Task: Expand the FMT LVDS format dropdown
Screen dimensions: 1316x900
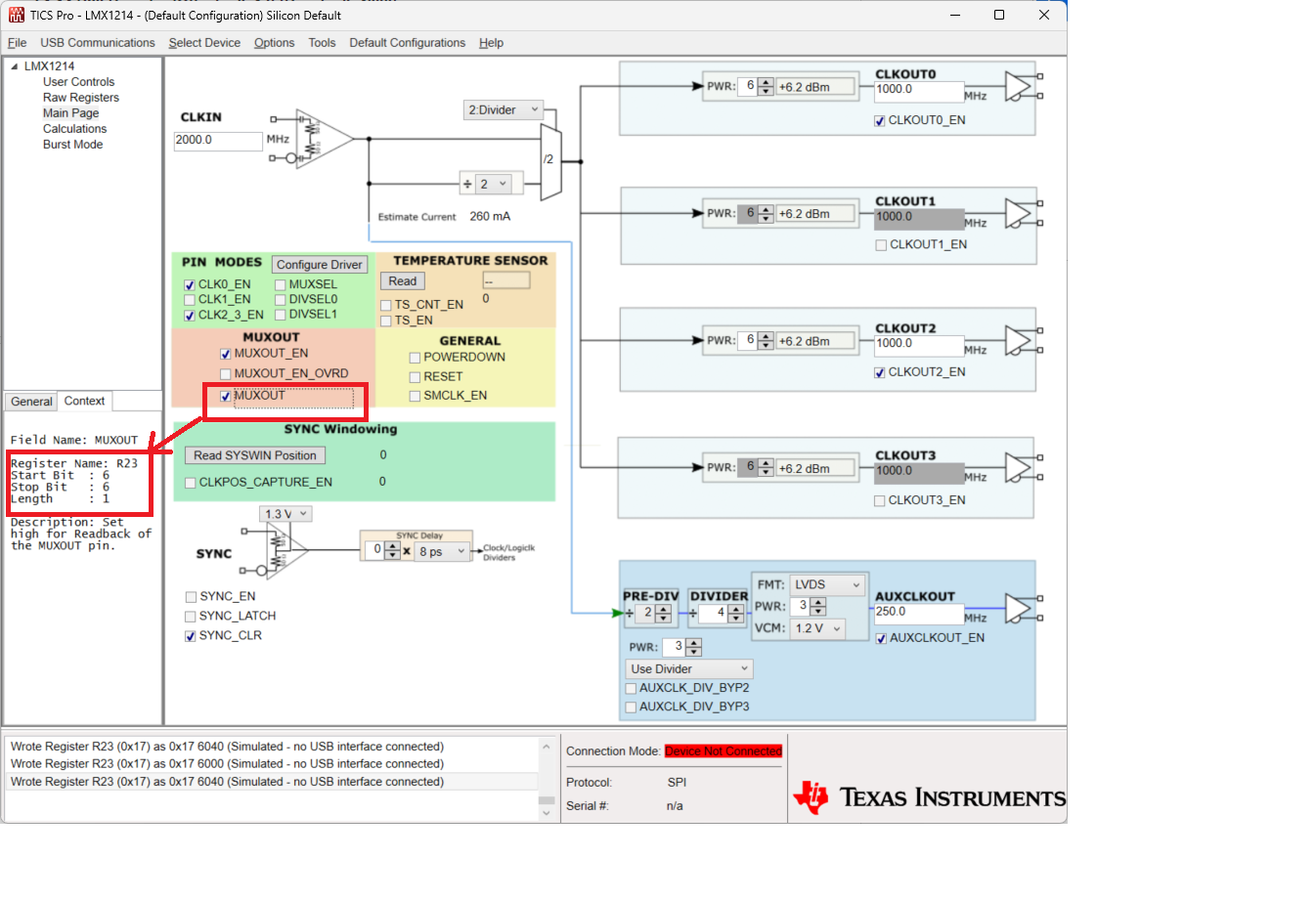Action: coord(827,584)
